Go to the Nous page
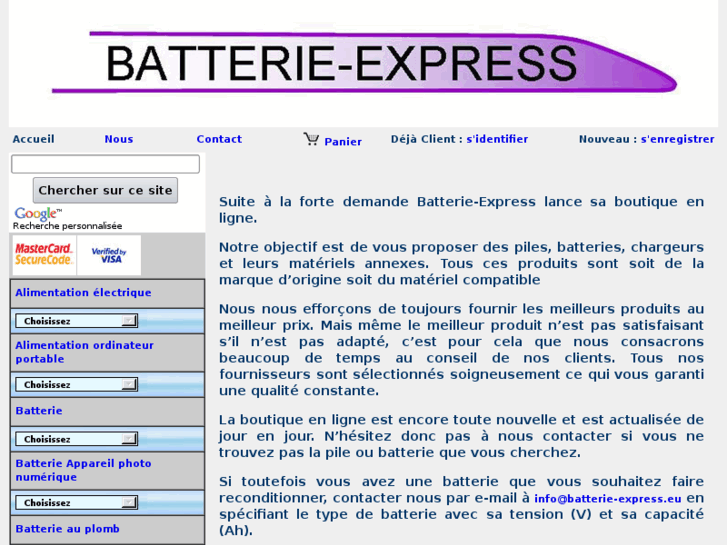The width and height of the screenshot is (727, 545). click(x=119, y=139)
